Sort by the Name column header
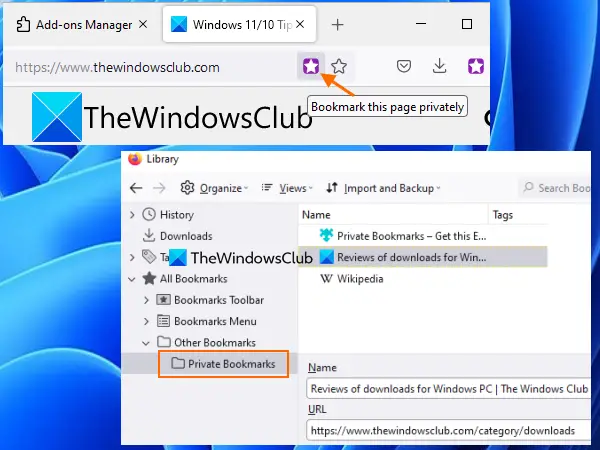The width and height of the screenshot is (600, 450). click(x=393, y=215)
